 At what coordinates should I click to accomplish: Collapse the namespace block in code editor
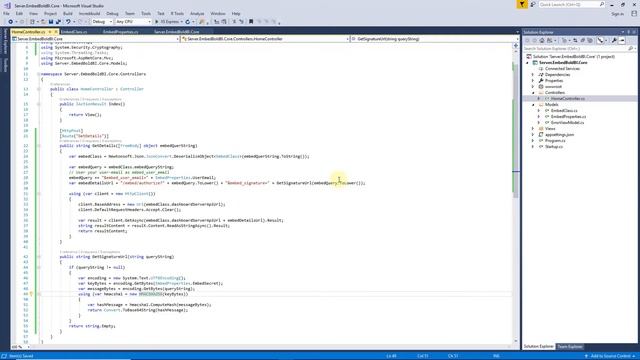pyautogui.click(x=39, y=74)
